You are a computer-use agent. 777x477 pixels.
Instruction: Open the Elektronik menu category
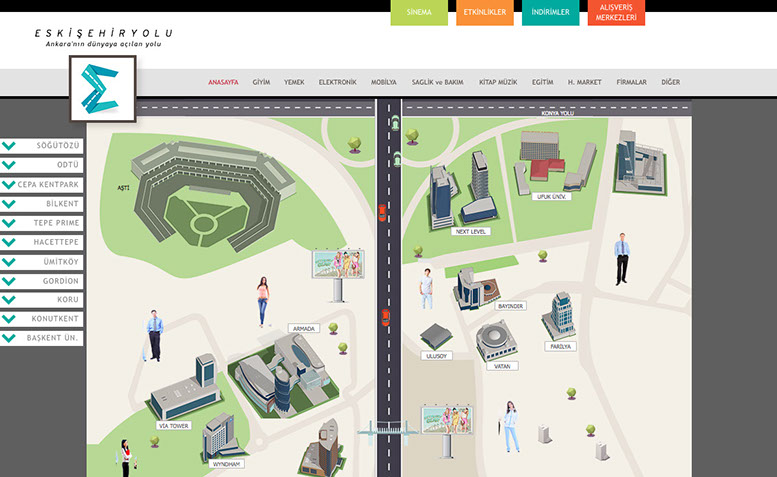tap(337, 82)
